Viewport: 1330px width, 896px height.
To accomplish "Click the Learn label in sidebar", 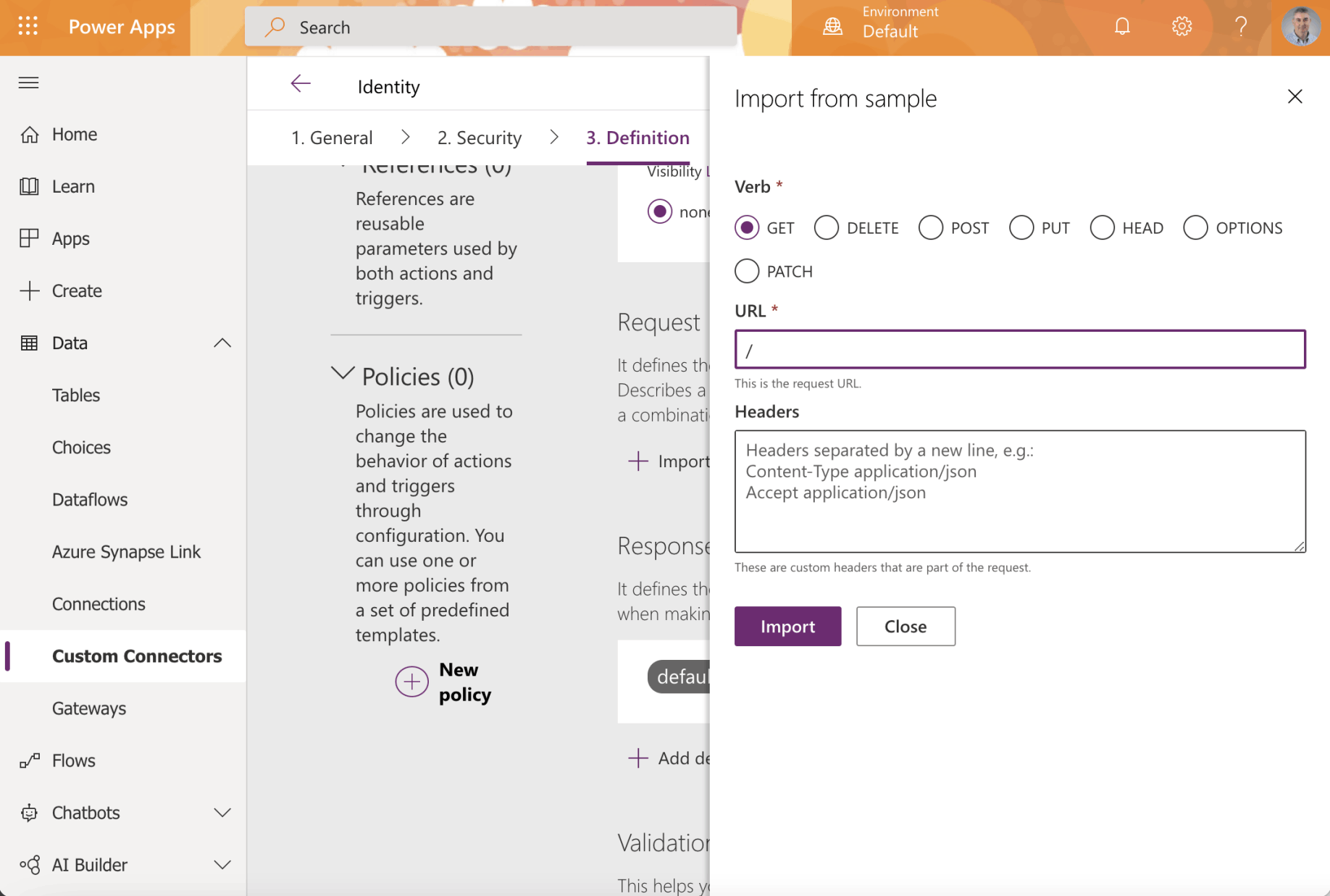I will pos(73,187).
